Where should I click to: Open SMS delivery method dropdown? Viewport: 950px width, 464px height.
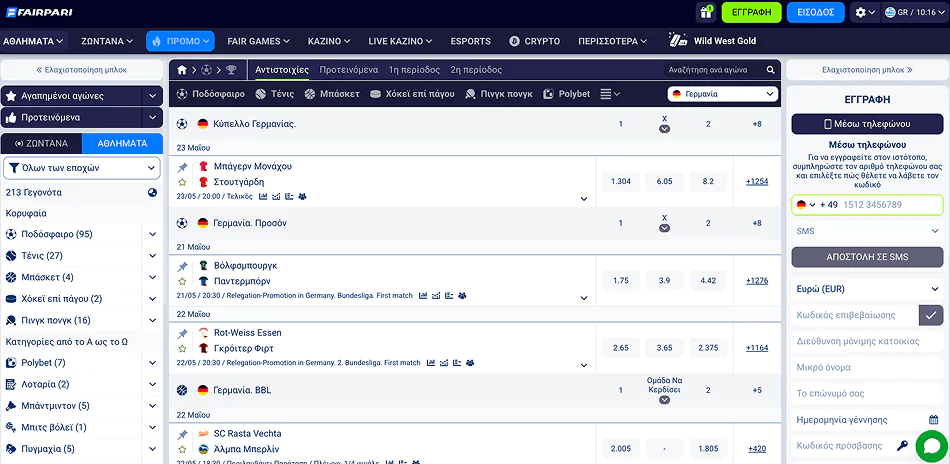click(868, 231)
